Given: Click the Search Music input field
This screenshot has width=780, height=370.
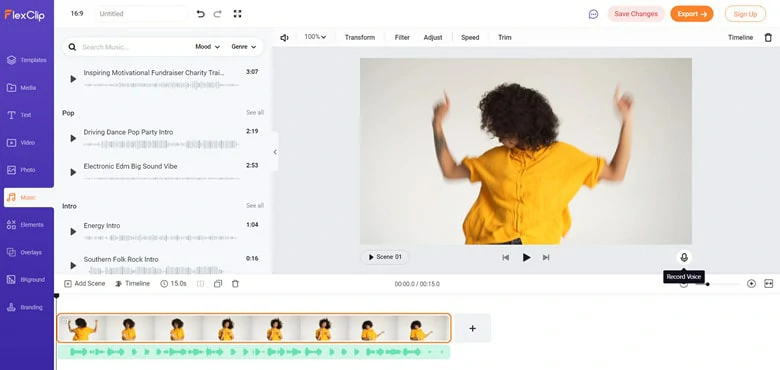Looking at the screenshot, I should pyautogui.click(x=134, y=47).
